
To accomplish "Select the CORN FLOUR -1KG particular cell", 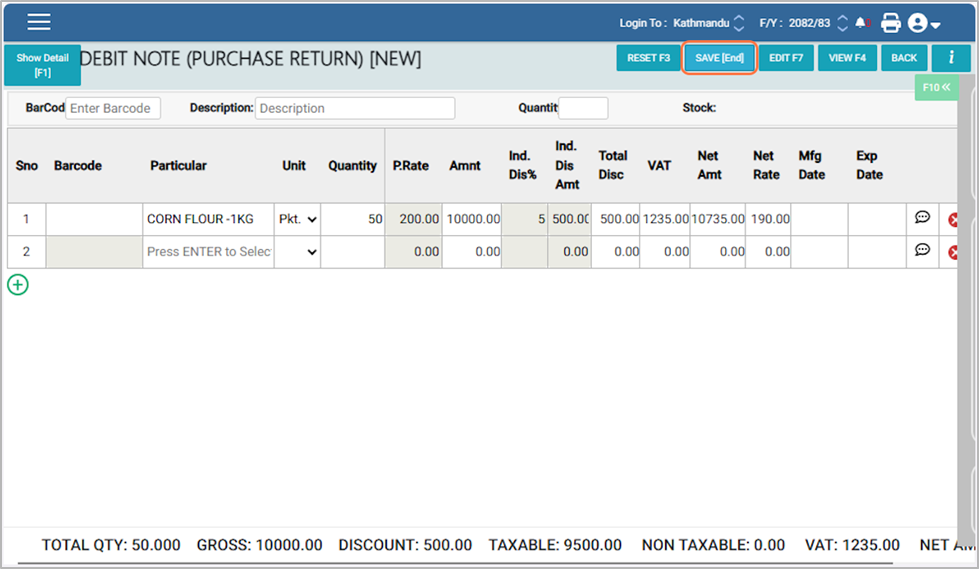I will coord(208,219).
